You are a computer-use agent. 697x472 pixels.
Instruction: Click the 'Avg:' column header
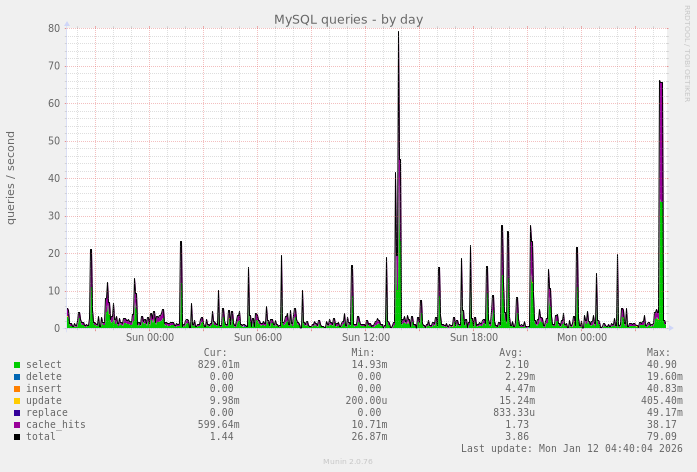coord(511,353)
